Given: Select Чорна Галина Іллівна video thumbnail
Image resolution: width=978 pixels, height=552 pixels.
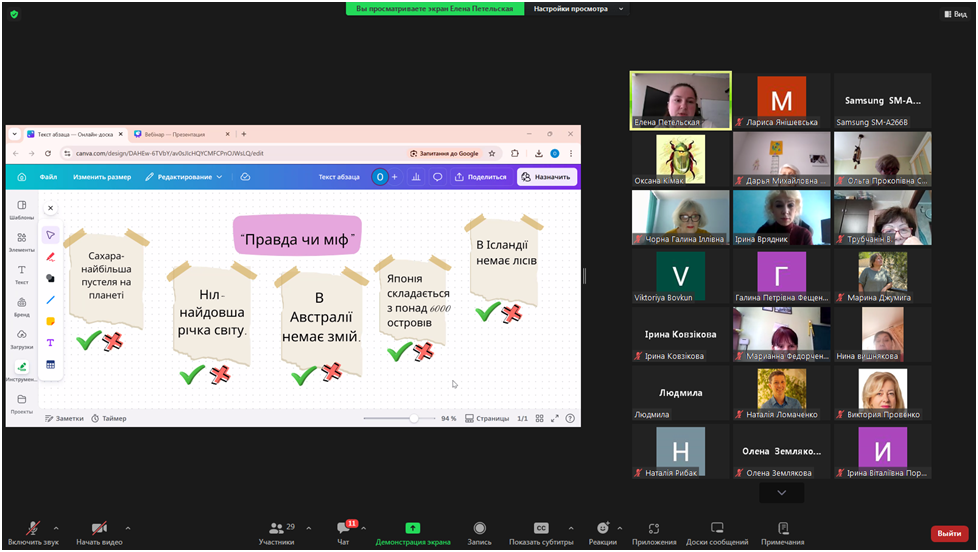Looking at the screenshot, I should pyautogui.click(x=680, y=218).
